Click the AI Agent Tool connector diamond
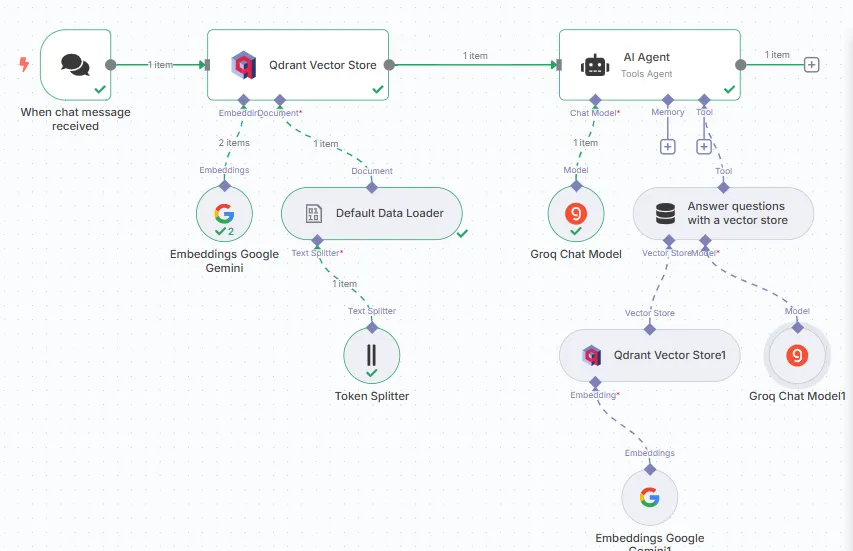The image size is (853, 551). coord(704,100)
